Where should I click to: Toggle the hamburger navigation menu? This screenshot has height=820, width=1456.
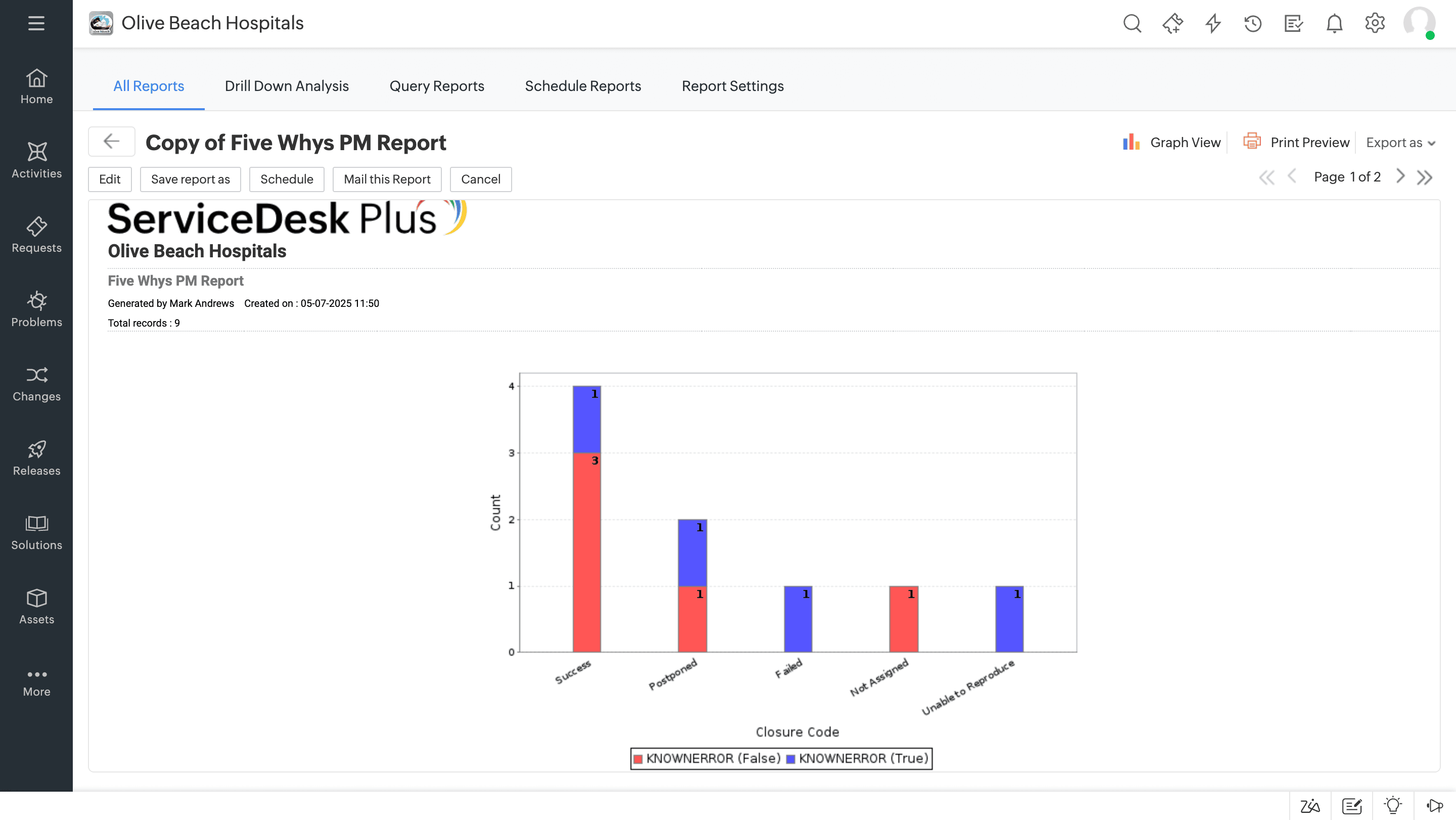[35, 24]
